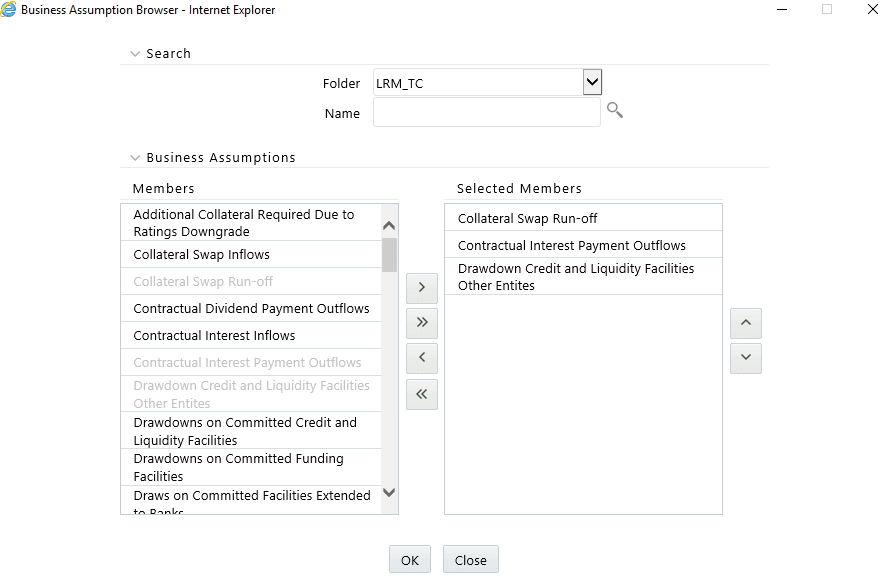Click the down arrow of the Members scrollbar
The width and height of the screenshot is (887, 581).
coord(389,492)
